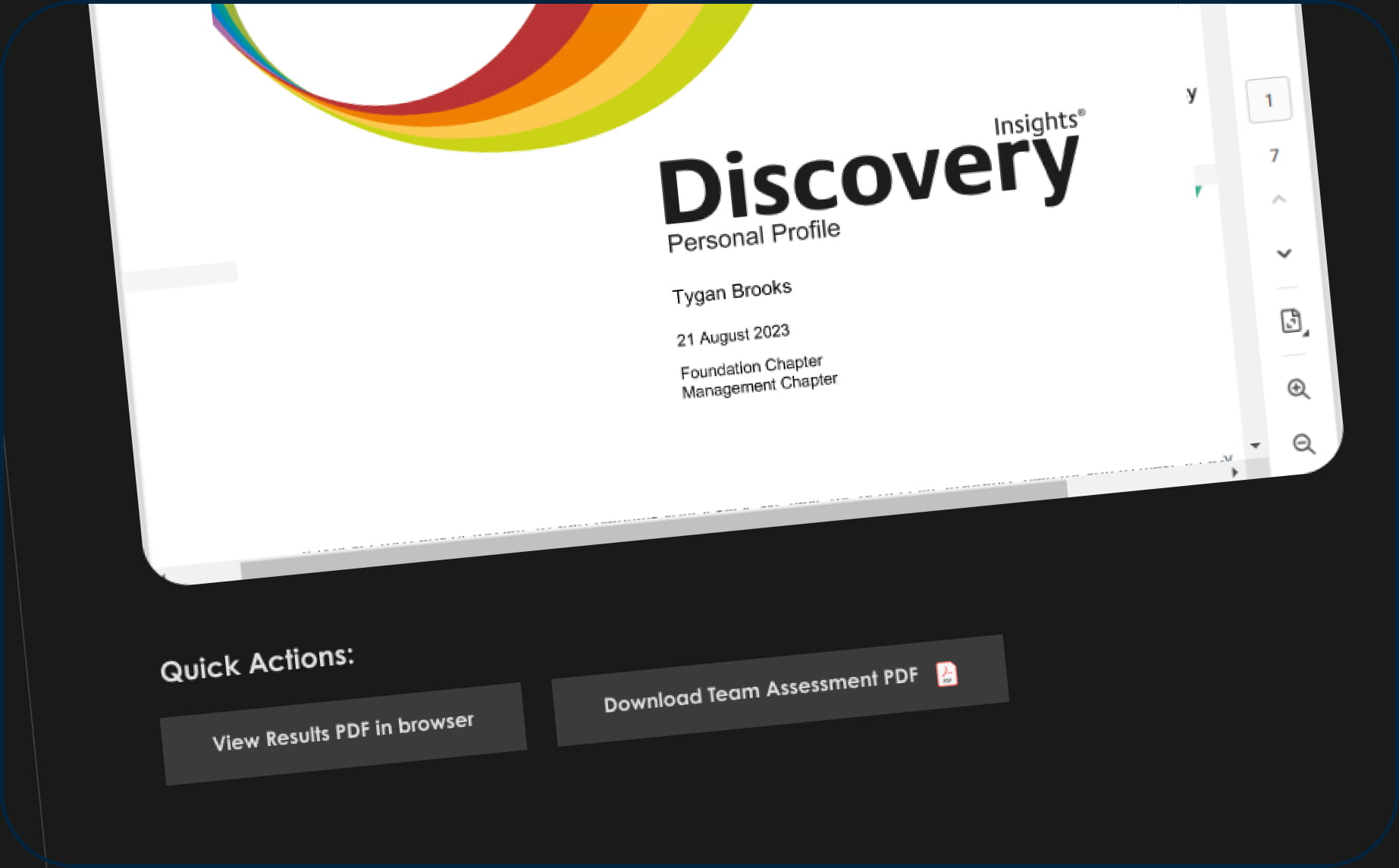Click the horizontal scrollbar right arrow
The height and width of the screenshot is (868, 1399).
[1235, 472]
